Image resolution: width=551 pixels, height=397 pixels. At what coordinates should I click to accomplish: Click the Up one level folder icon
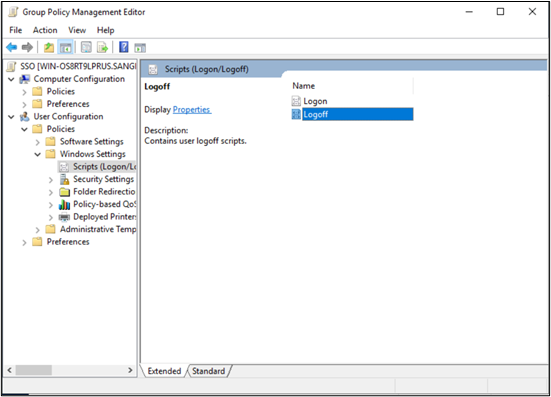(49, 47)
